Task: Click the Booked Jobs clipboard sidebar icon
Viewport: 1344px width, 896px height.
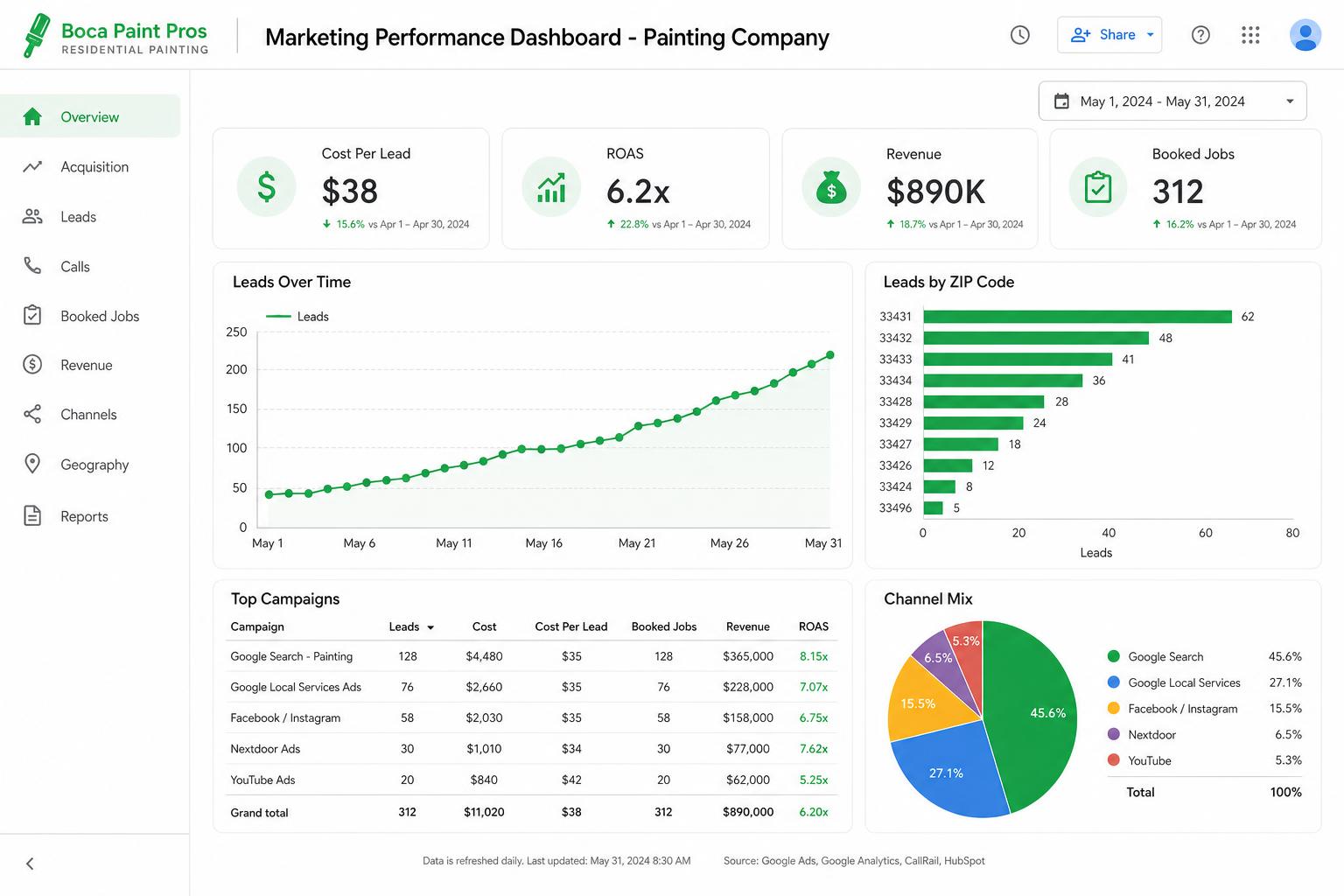Action: [x=32, y=315]
